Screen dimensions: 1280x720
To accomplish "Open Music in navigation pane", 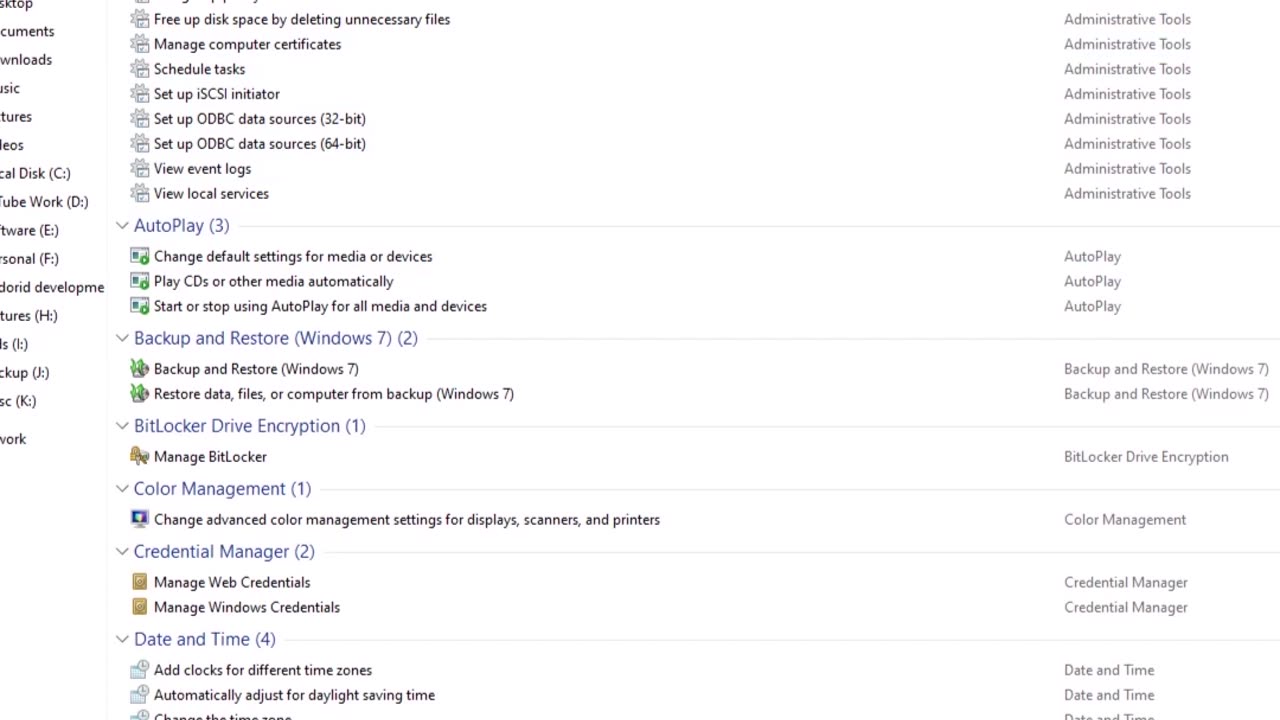I will click(10, 89).
